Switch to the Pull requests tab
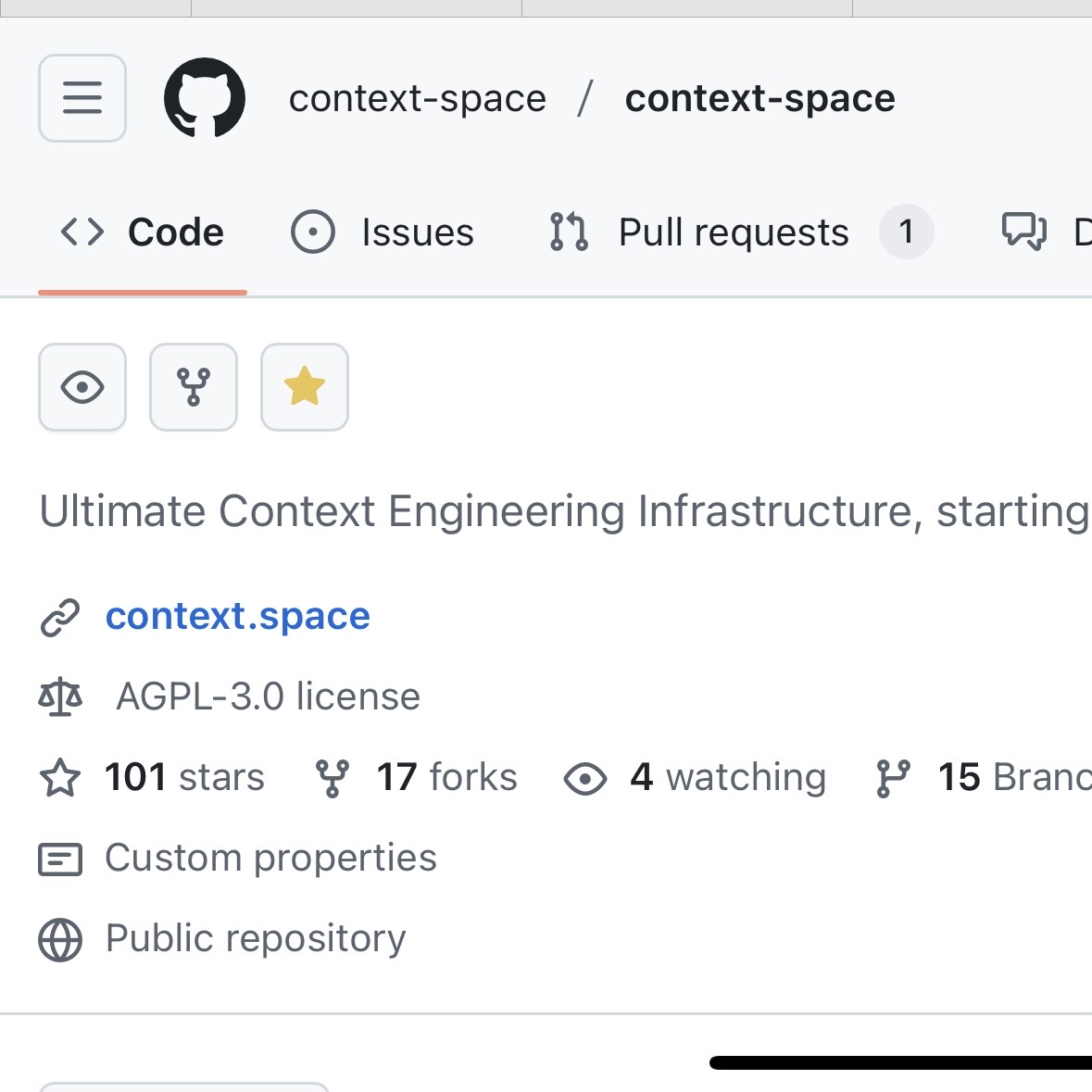This screenshot has width=1092, height=1092. point(740,232)
